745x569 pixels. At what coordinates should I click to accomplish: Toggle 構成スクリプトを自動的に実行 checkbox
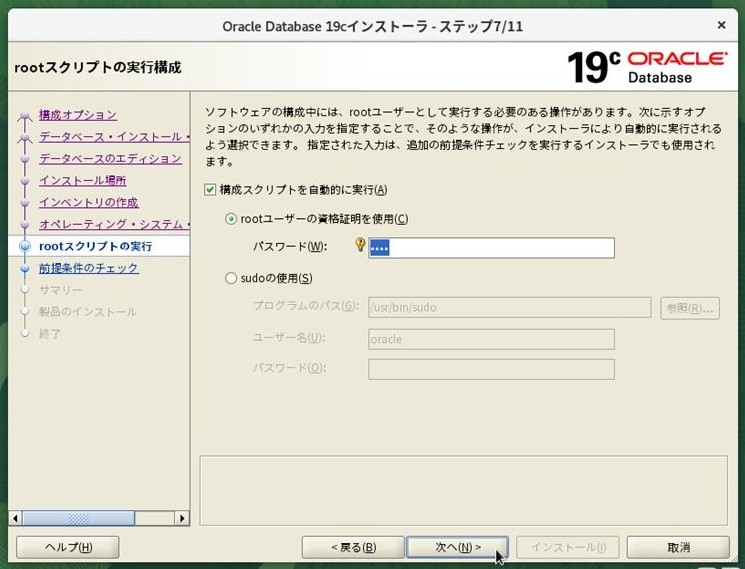210,190
